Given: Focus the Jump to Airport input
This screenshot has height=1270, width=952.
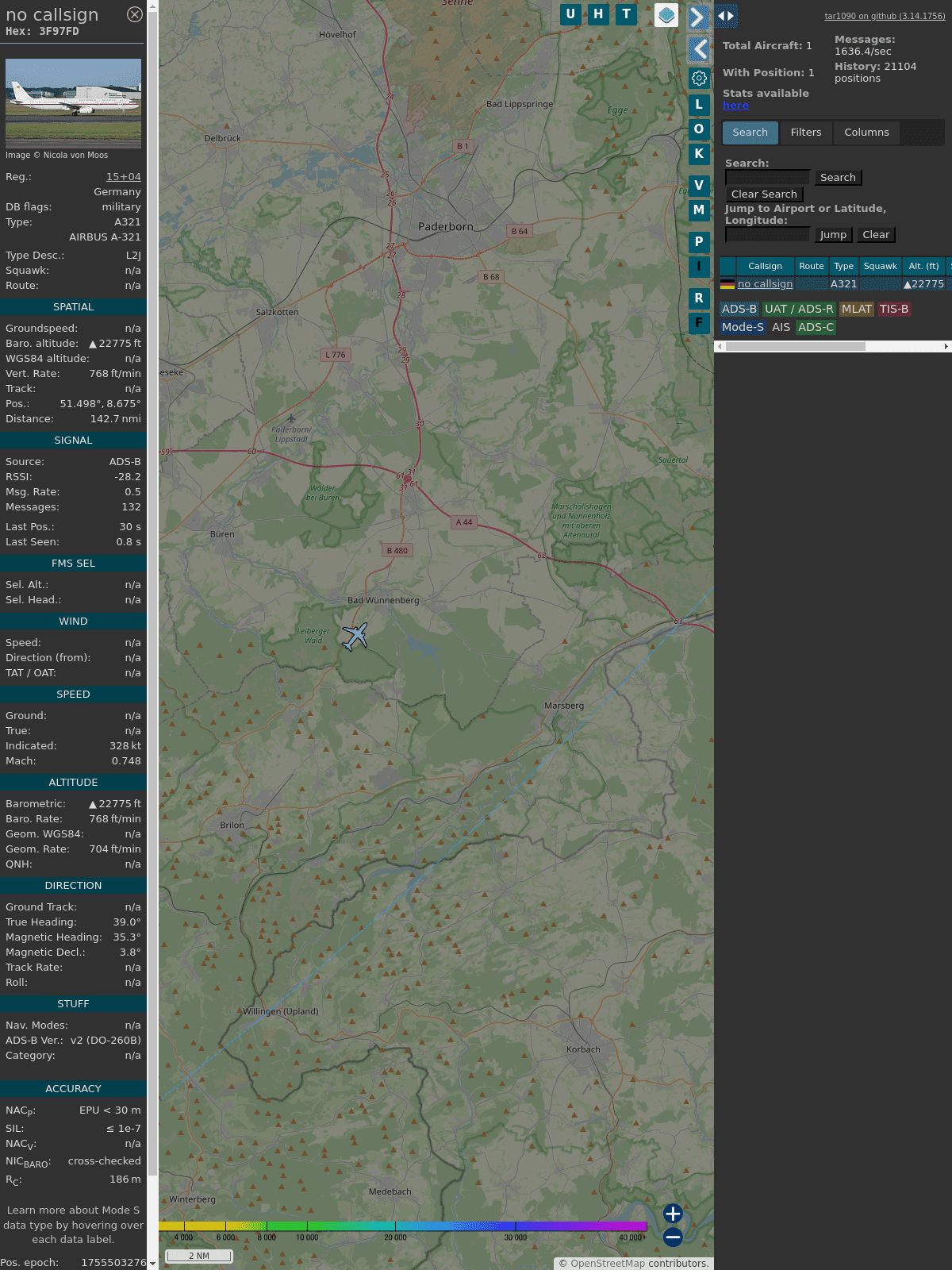Looking at the screenshot, I should point(767,235).
